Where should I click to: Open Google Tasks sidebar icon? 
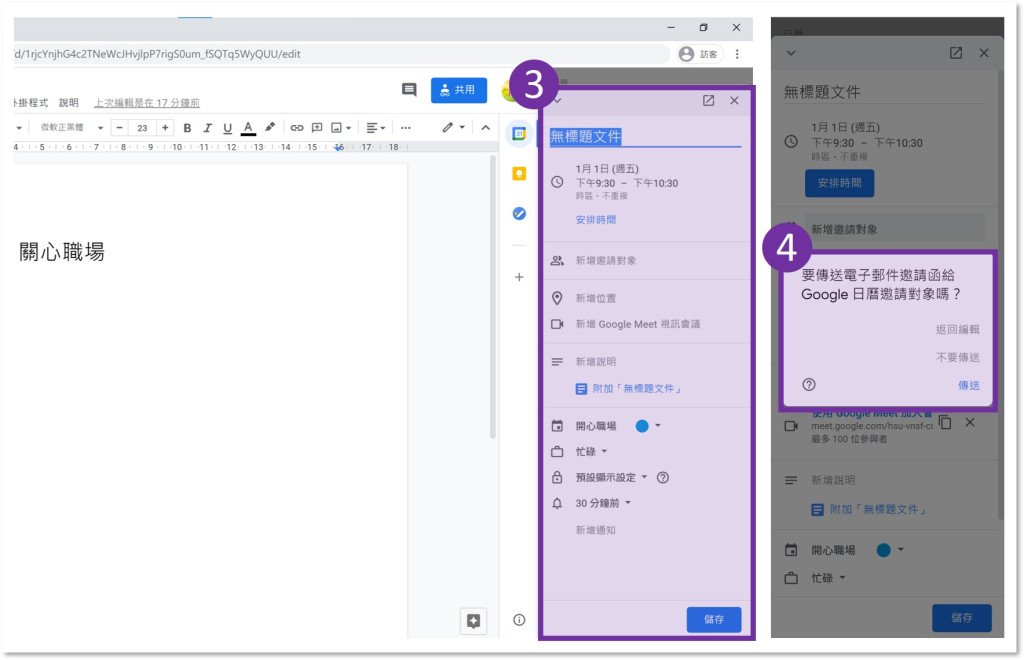tap(519, 213)
